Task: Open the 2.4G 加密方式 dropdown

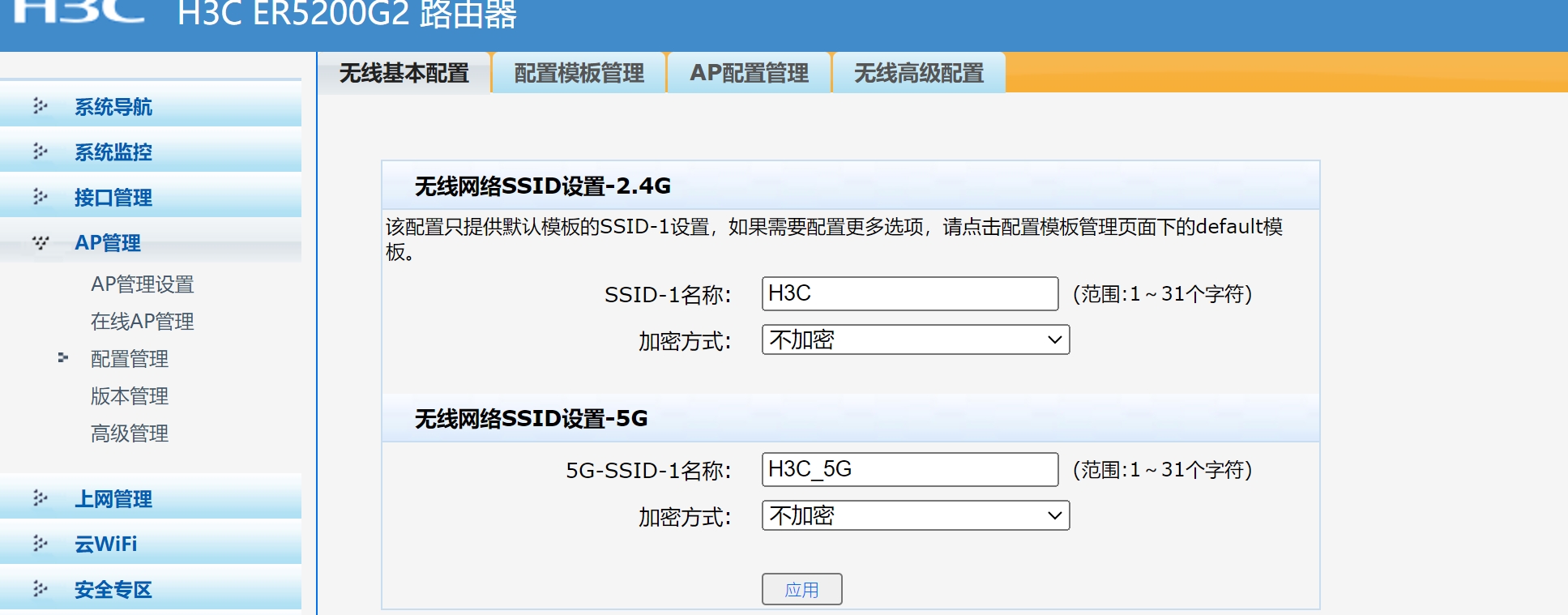Action: point(915,340)
